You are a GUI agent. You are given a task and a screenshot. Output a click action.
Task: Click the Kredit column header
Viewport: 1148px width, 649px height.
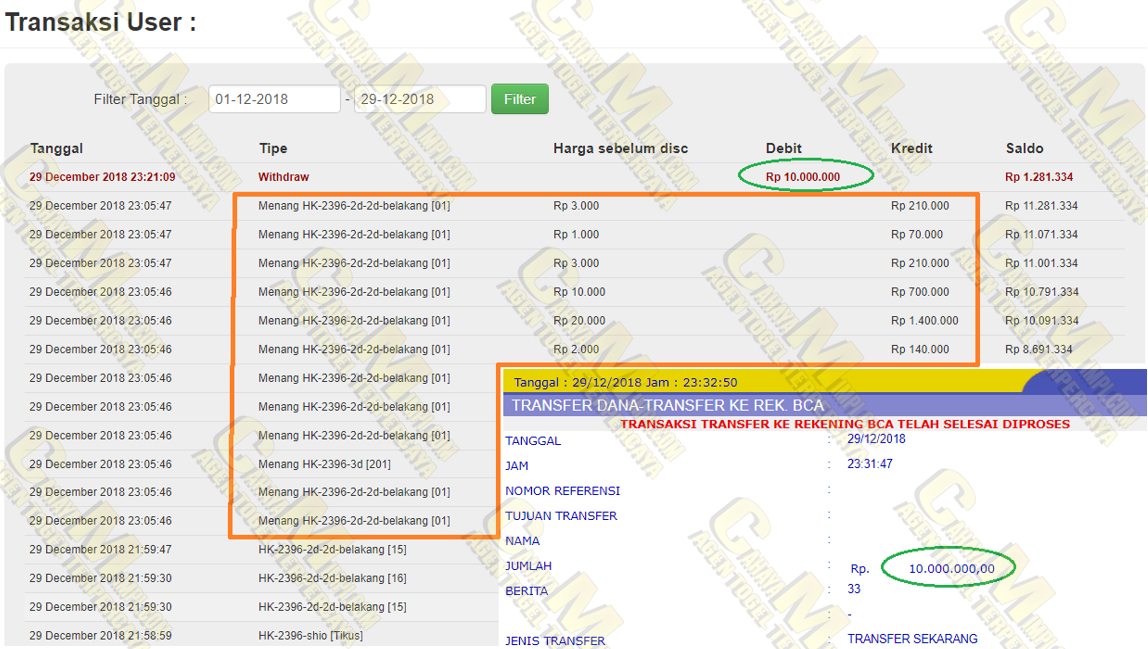coord(911,148)
